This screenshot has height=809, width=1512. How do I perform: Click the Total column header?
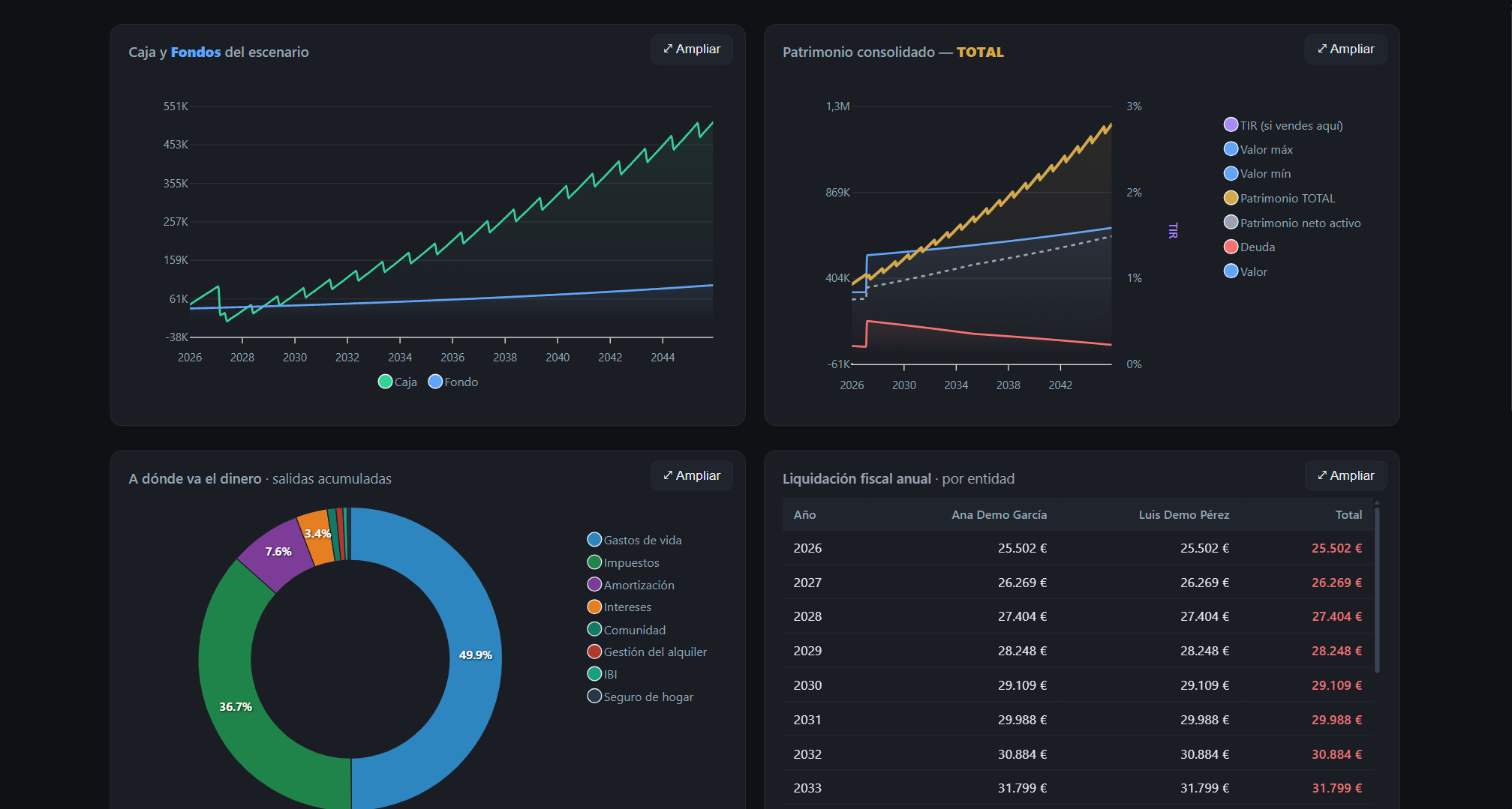(x=1348, y=515)
